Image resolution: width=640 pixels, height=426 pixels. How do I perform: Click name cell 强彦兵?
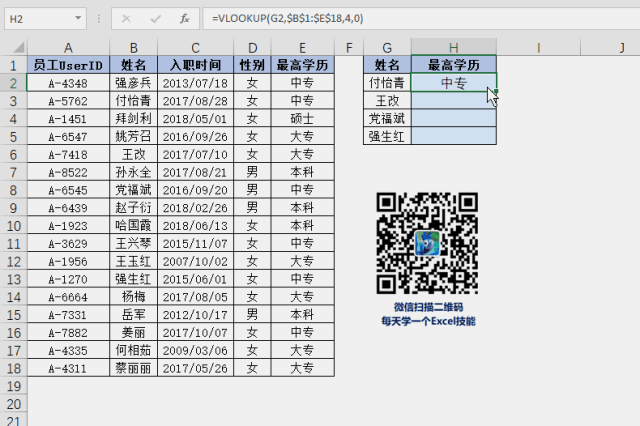pos(133,83)
